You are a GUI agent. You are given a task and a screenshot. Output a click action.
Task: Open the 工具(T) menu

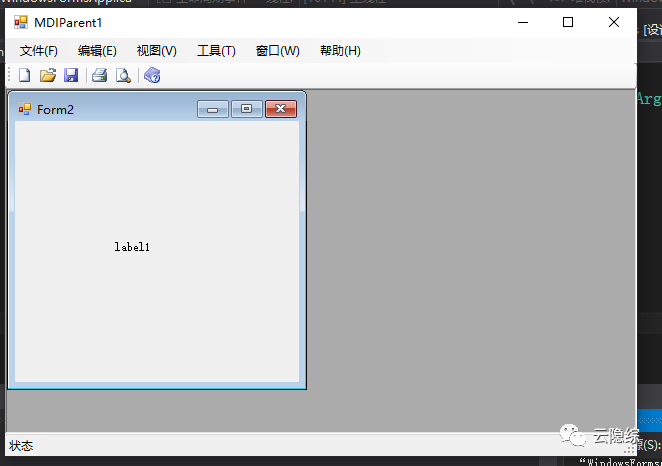coord(216,51)
